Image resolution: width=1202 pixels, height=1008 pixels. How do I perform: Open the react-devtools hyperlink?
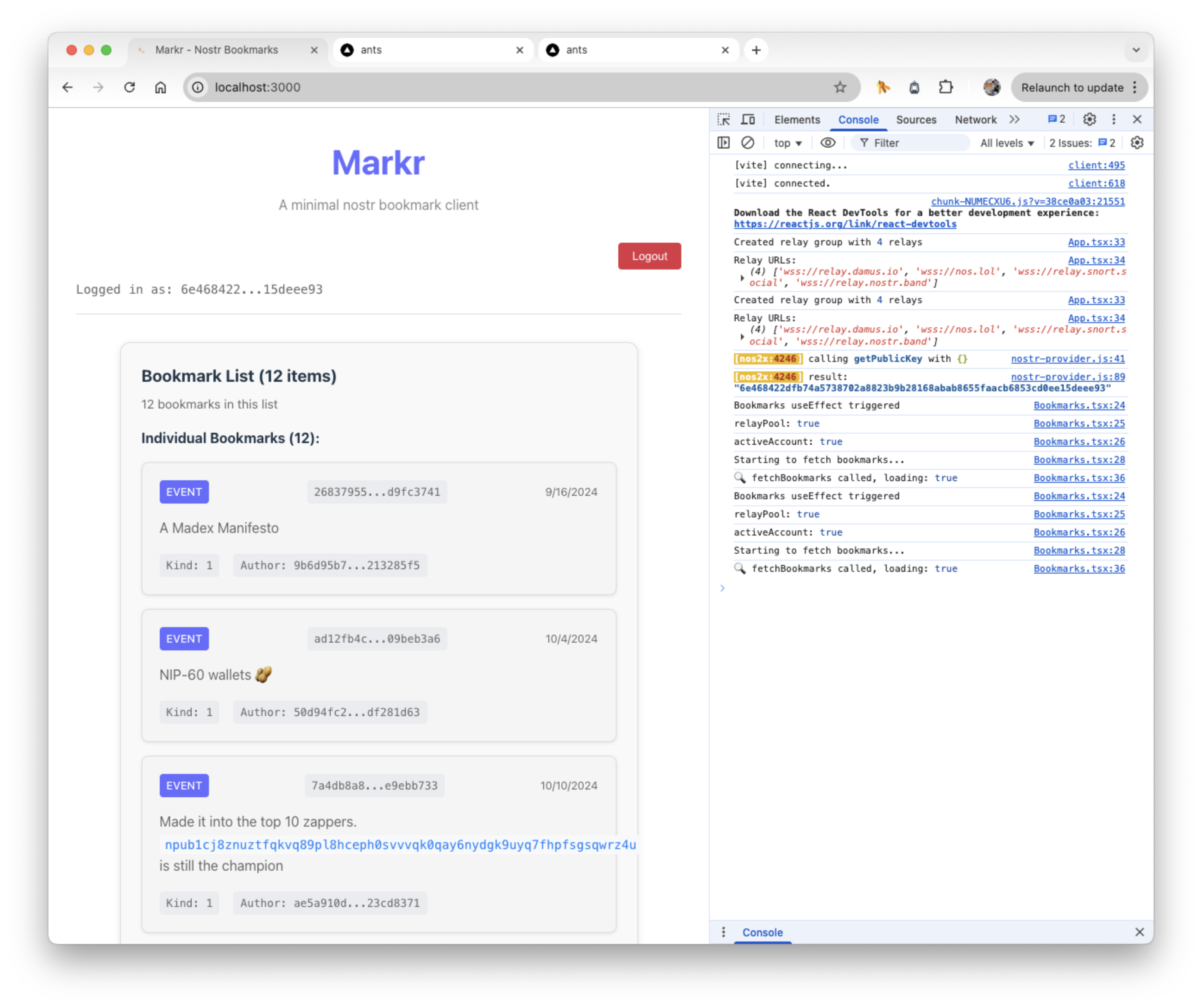point(845,225)
